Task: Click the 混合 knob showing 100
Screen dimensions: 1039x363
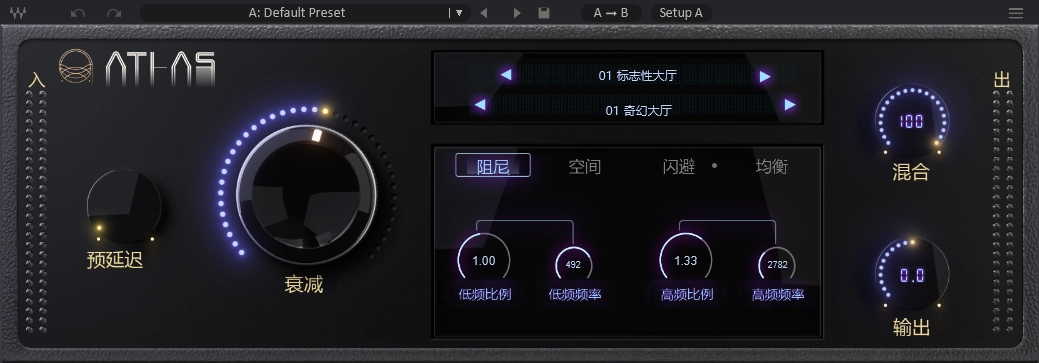Action: click(x=911, y=121)
